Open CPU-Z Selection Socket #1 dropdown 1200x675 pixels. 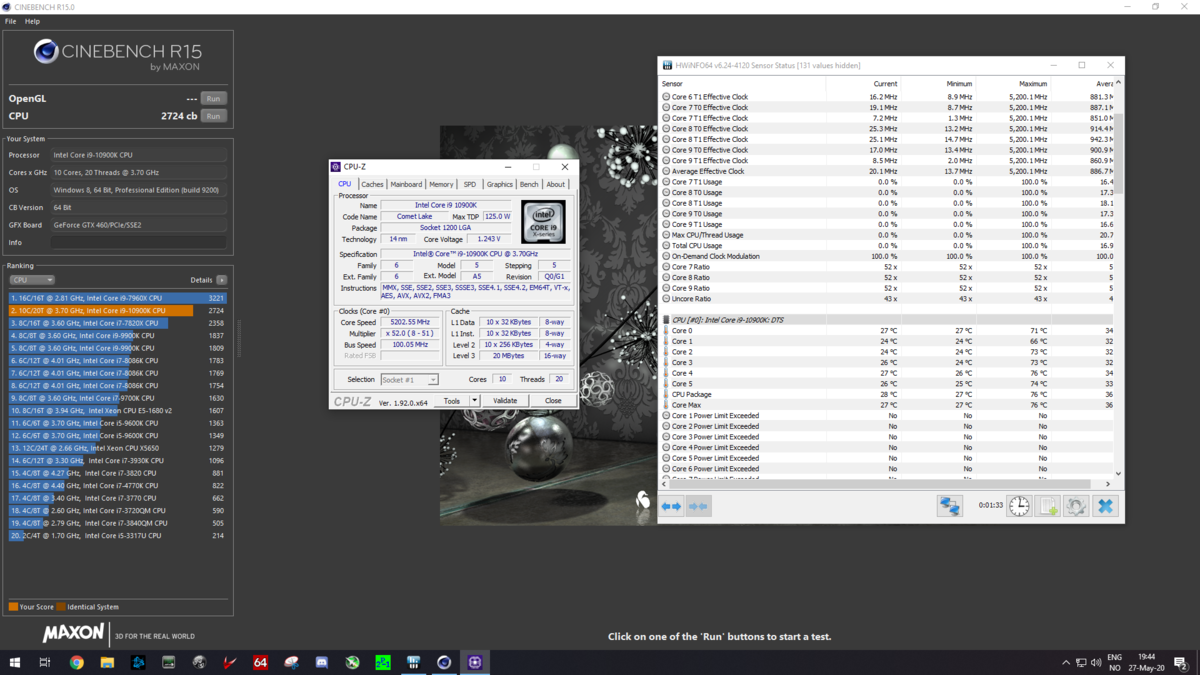pyautogui.click(x=409, y=380)
